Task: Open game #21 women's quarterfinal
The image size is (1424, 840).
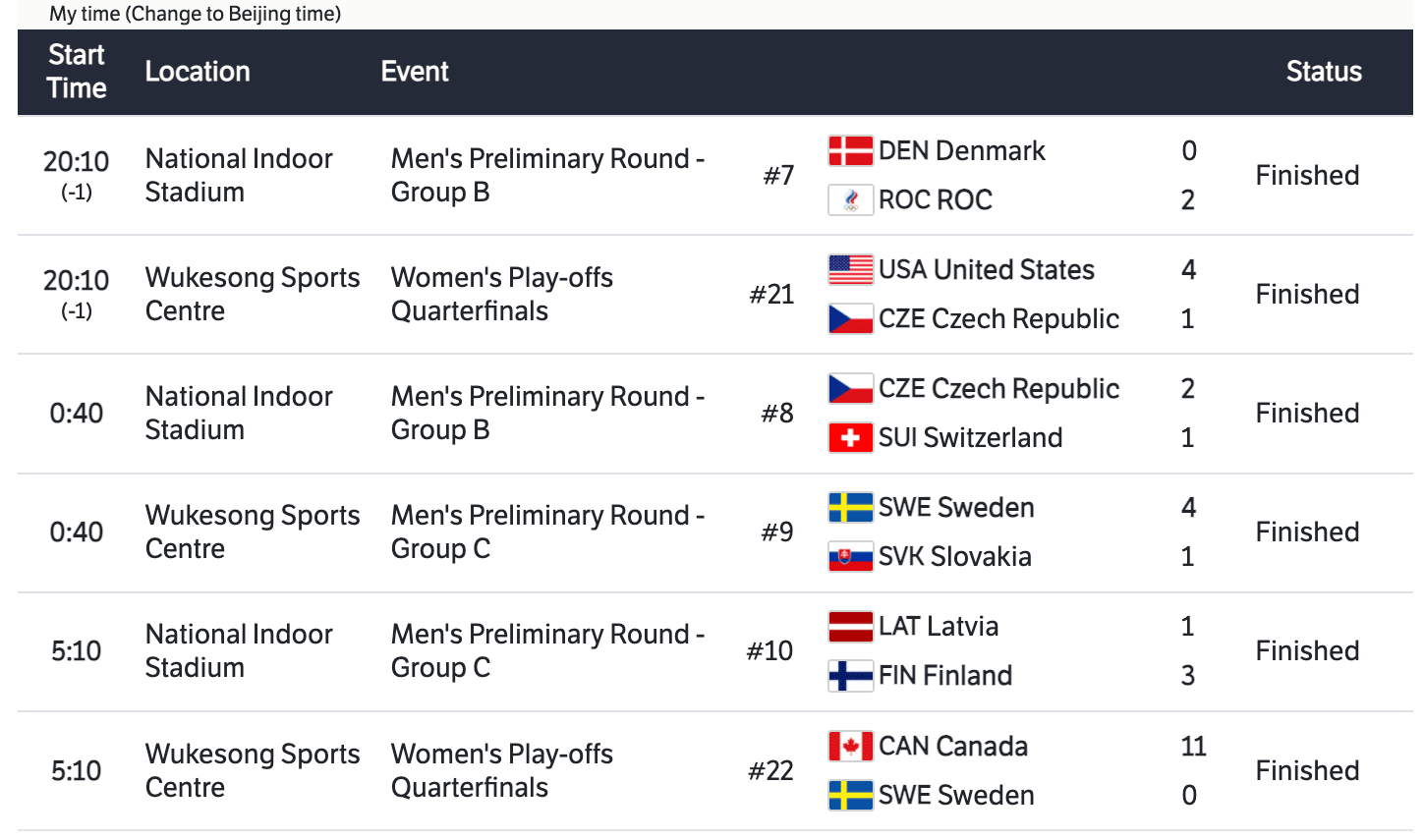Action: tap(771, 295)
